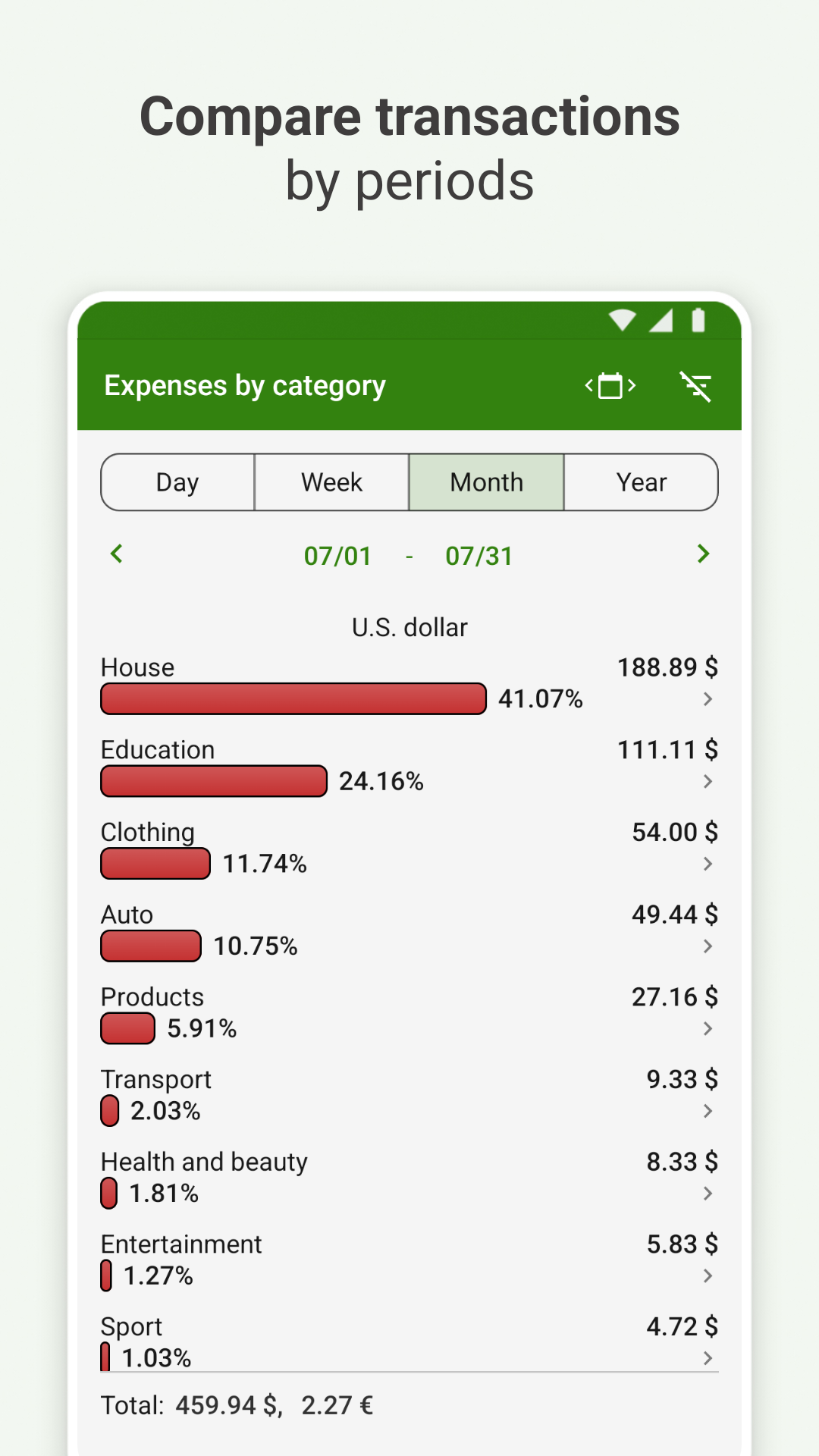Image resolution: width=819 pixels, height=1456 pixels.
Task: Open the Health and beauty row
Action: [204, 1163]
